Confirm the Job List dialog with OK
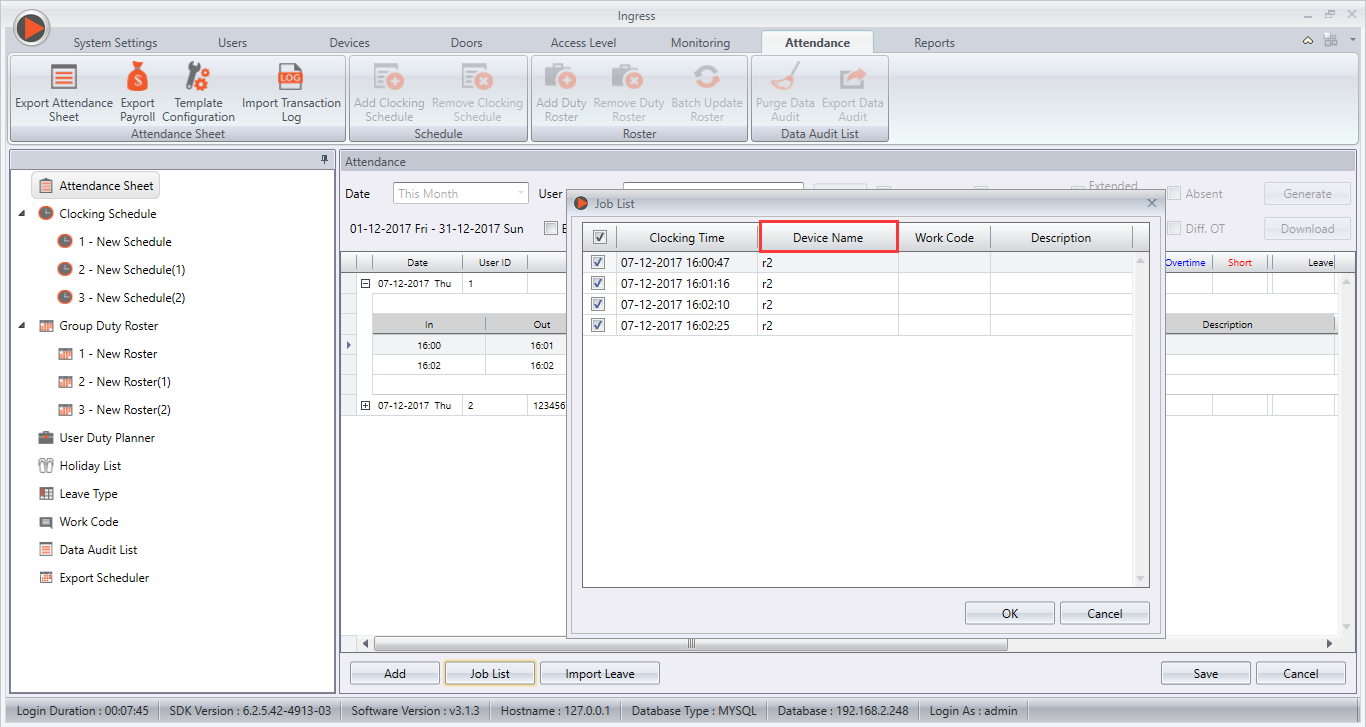1366x727 pixels. (1010, 614)
